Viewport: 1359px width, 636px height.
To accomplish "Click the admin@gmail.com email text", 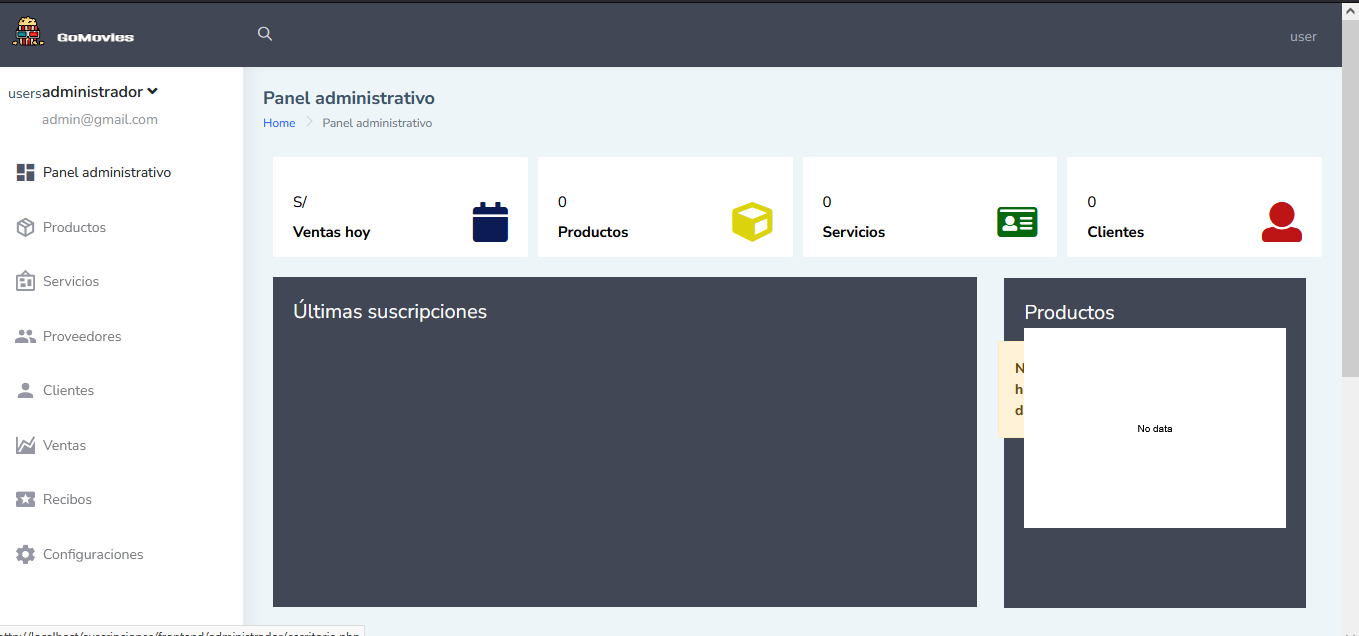I will click(x=99, y=120).
